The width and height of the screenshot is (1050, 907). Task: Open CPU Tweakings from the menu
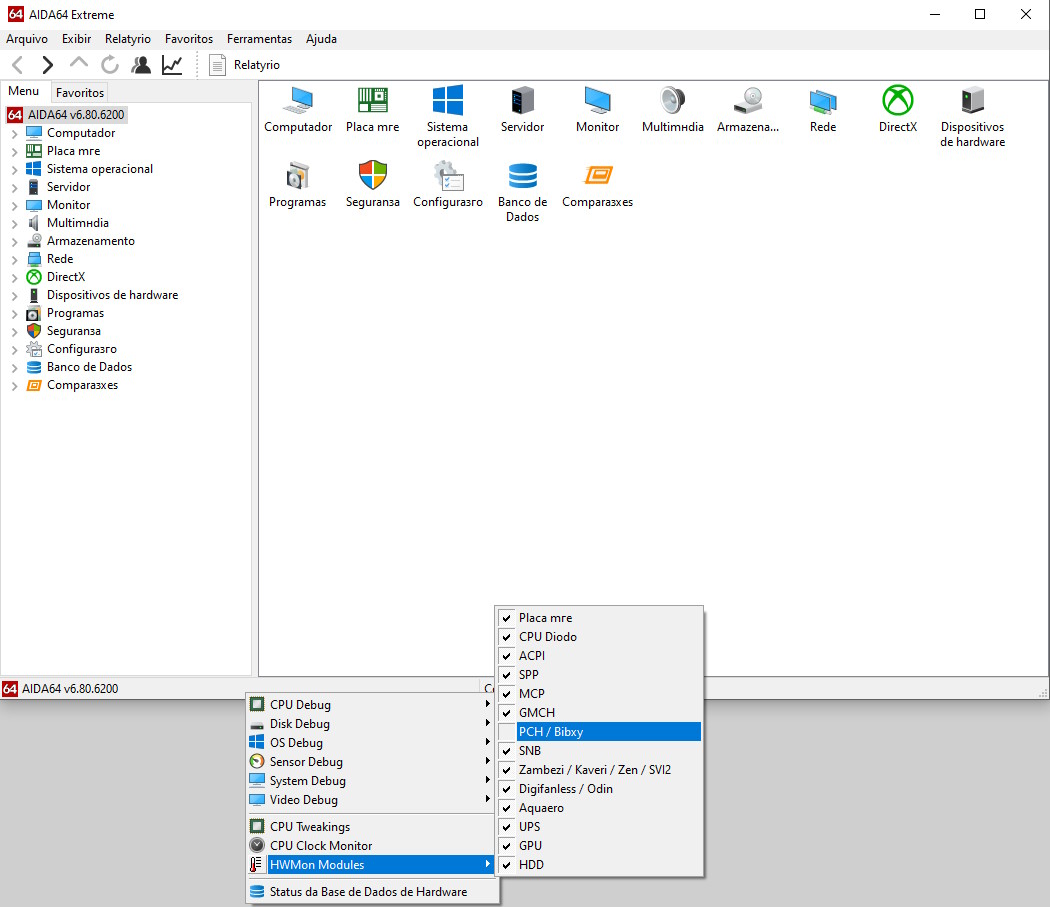tap(371, 827)
